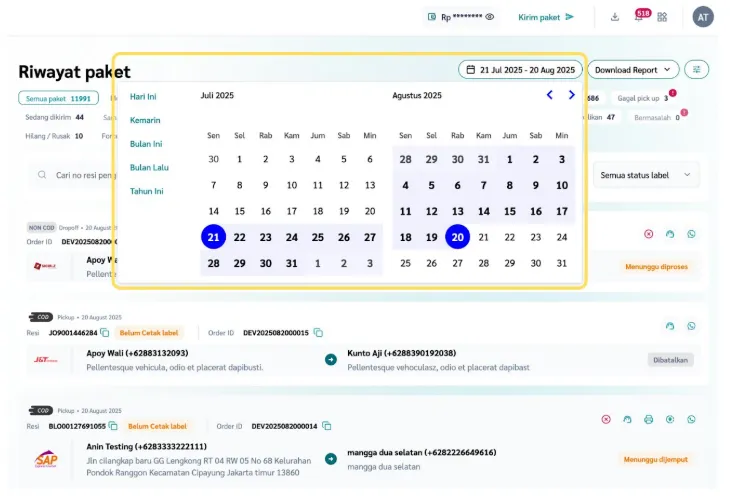Open the Semua status label dropdown
Viewport: 730px width, 500px height.
tap(646, 175)
